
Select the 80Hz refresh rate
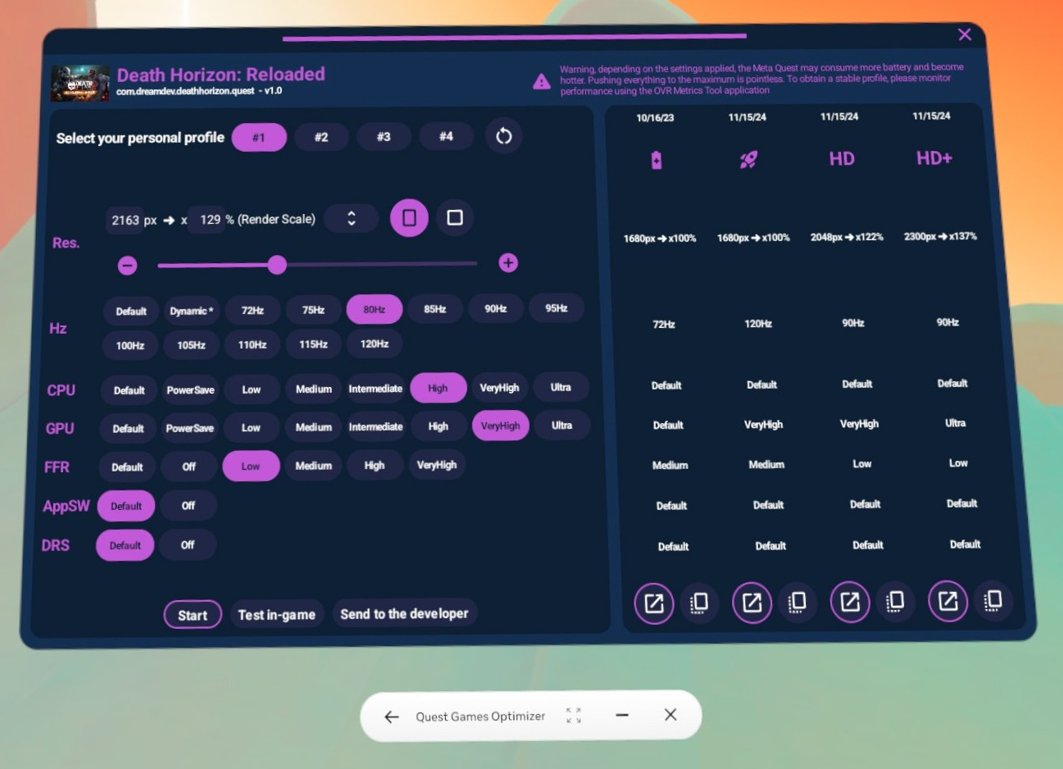tap(374, 309)
